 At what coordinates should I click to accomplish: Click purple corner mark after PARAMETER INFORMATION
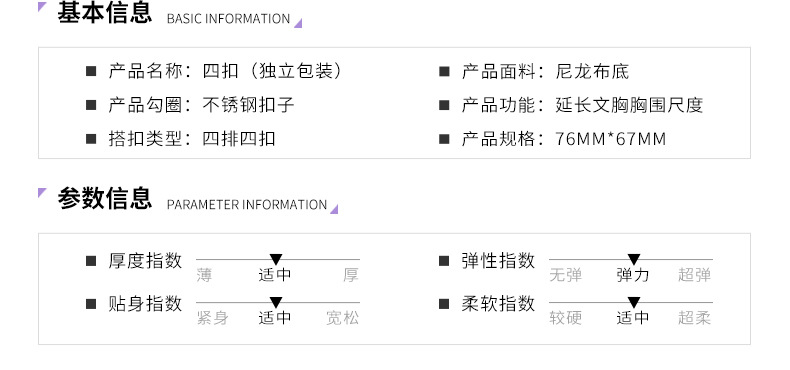click(x=334, y=209)
